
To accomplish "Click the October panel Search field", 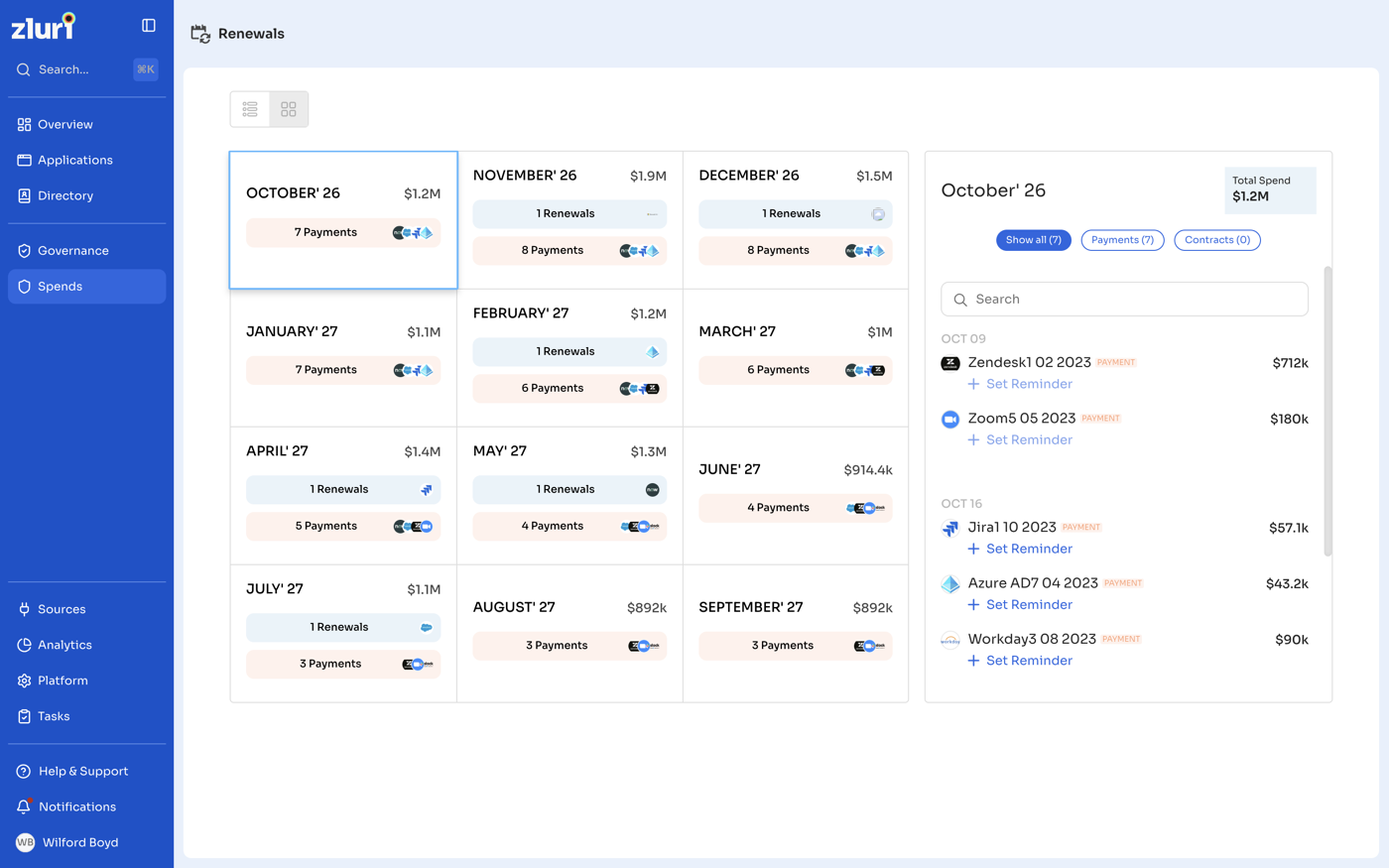I will [1124, 300].
